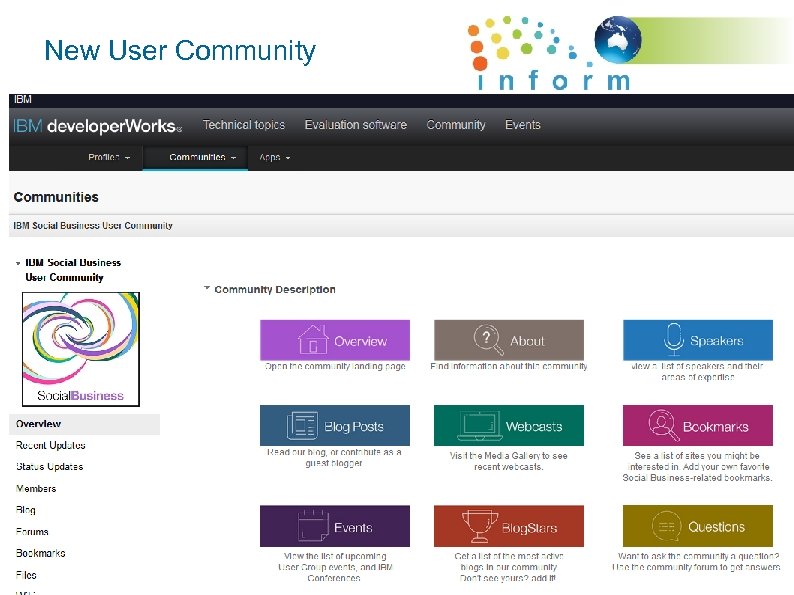Open Recent Updates in sidebar
794x595 pixels.
point(51,445)
